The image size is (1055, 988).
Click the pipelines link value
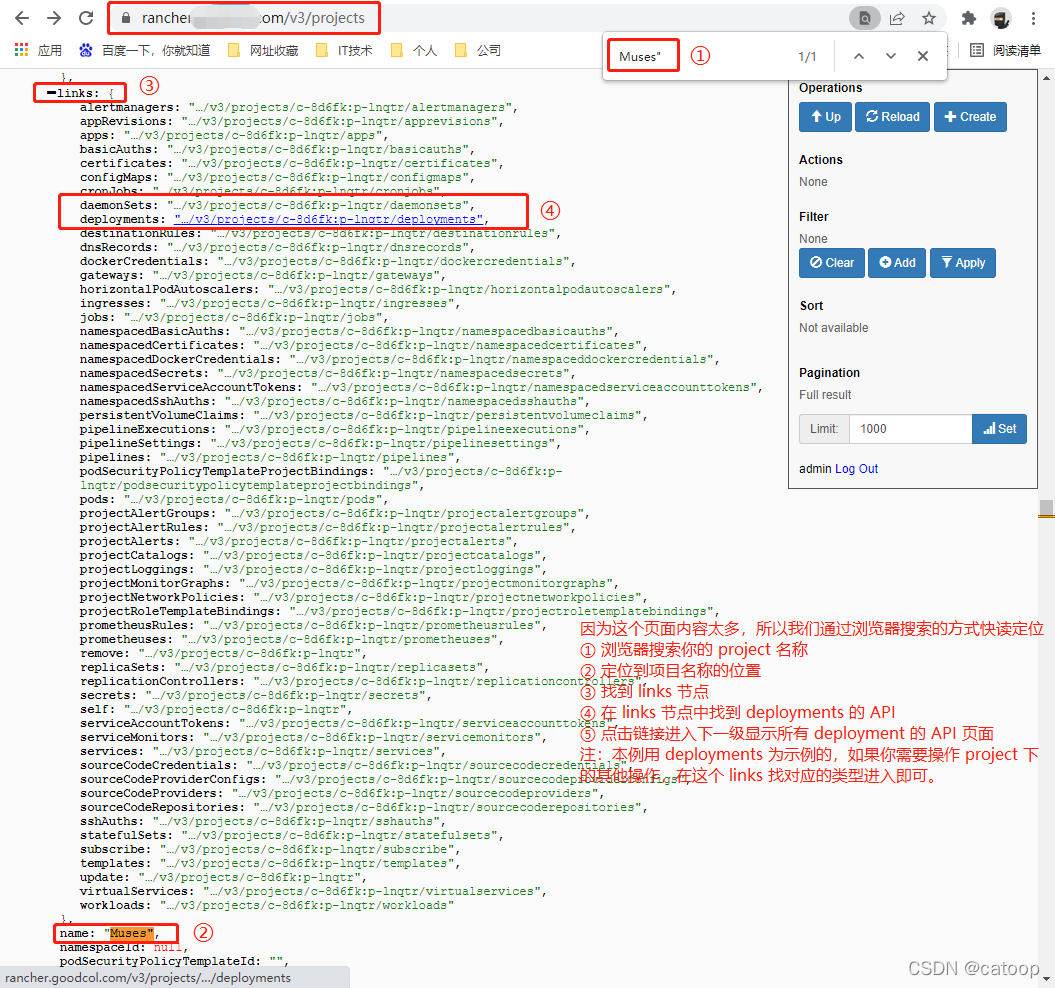[307, 457]
